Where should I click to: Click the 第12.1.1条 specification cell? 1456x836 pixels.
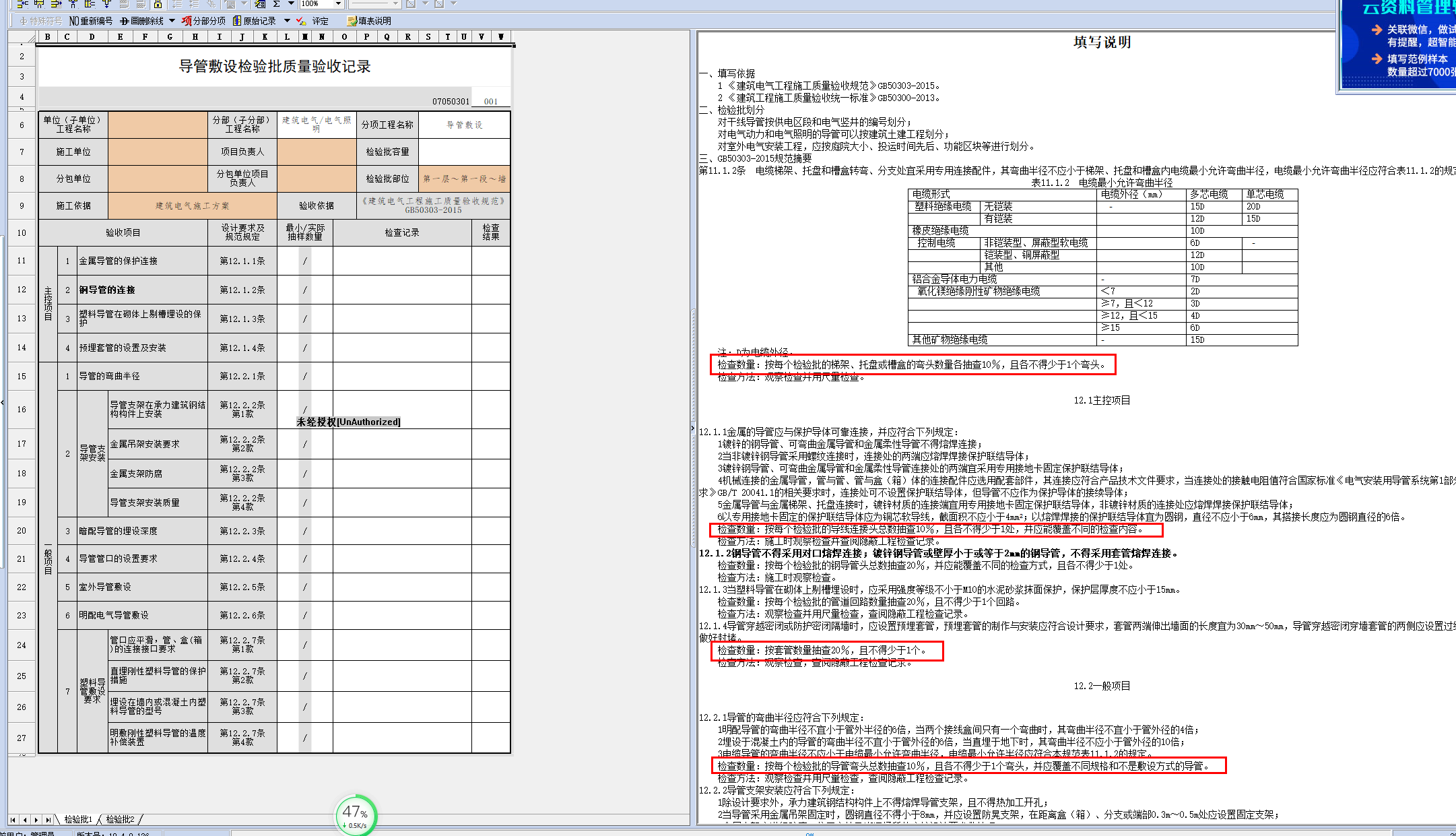242,261
